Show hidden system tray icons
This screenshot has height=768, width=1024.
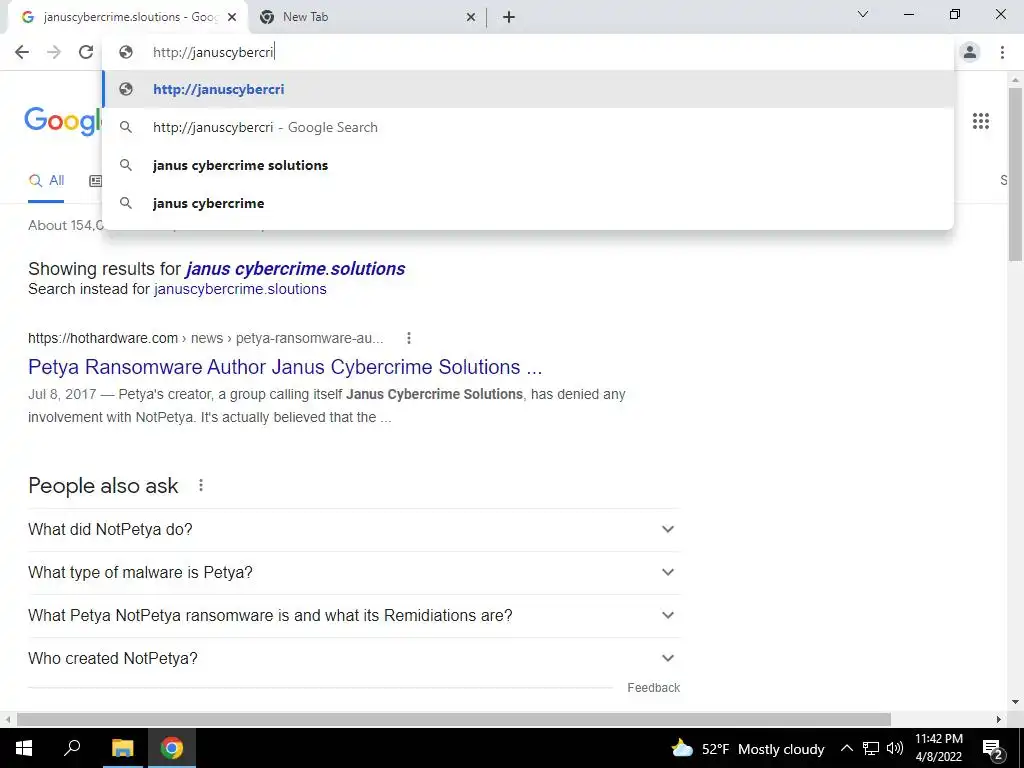[846, 748]
